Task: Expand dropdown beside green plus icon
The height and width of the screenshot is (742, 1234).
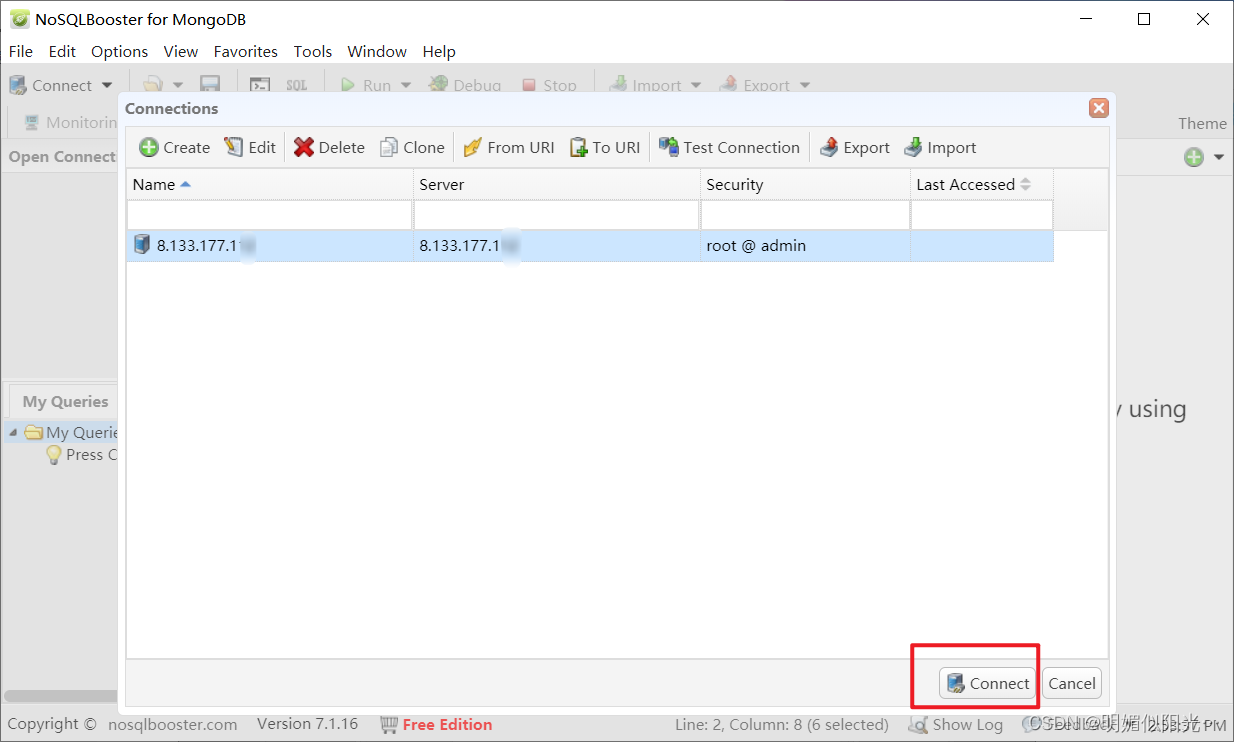Action: point(1219,157)
